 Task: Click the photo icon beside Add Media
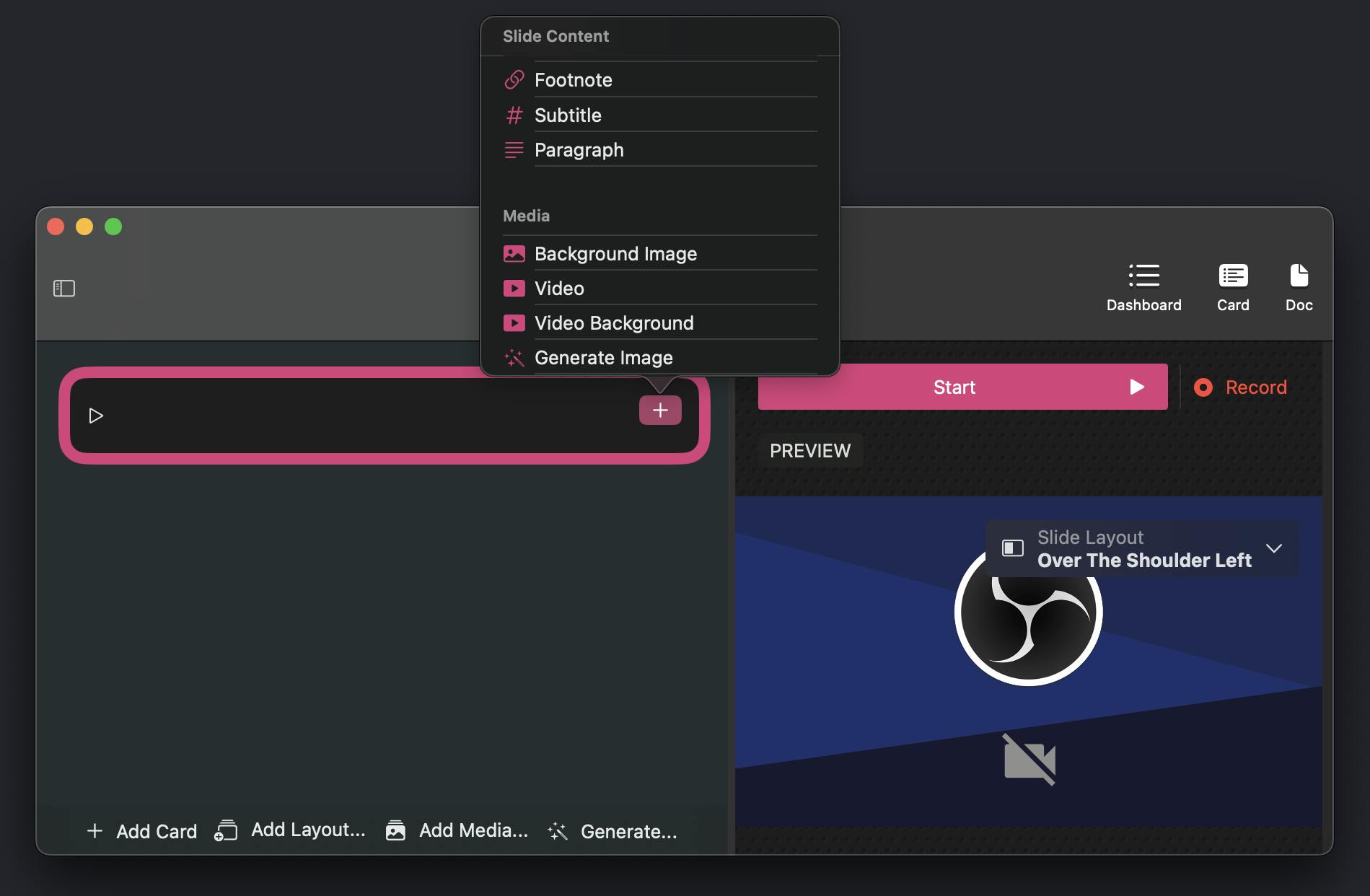click(395, 830)
